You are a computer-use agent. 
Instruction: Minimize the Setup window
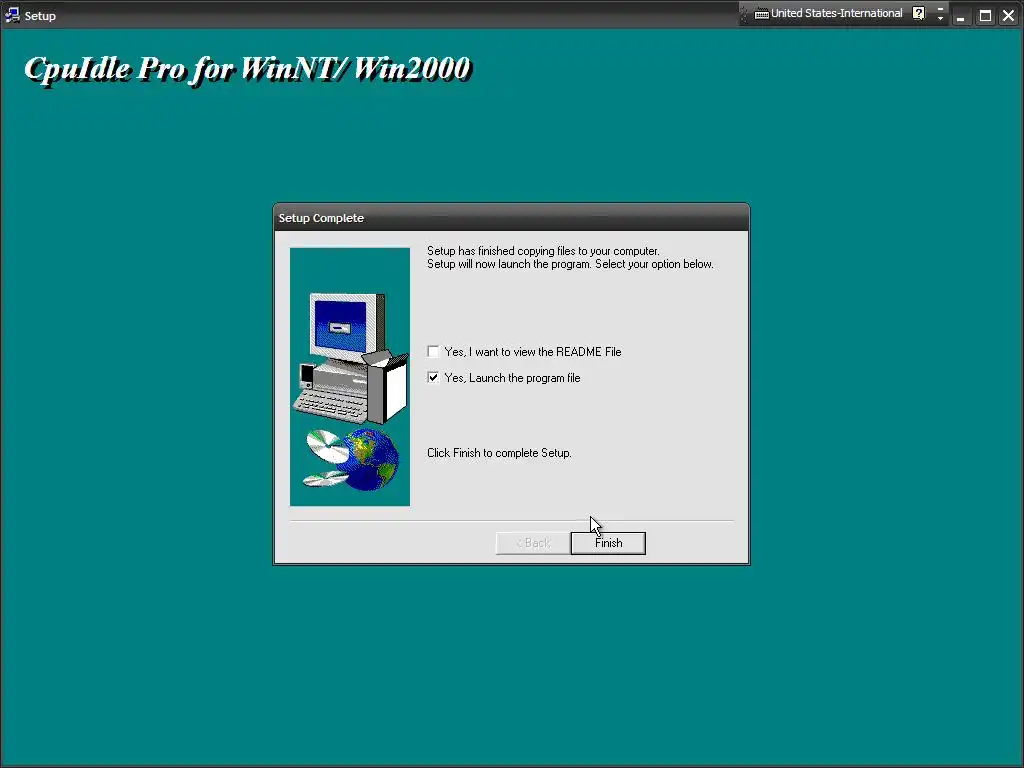[960, 16]
